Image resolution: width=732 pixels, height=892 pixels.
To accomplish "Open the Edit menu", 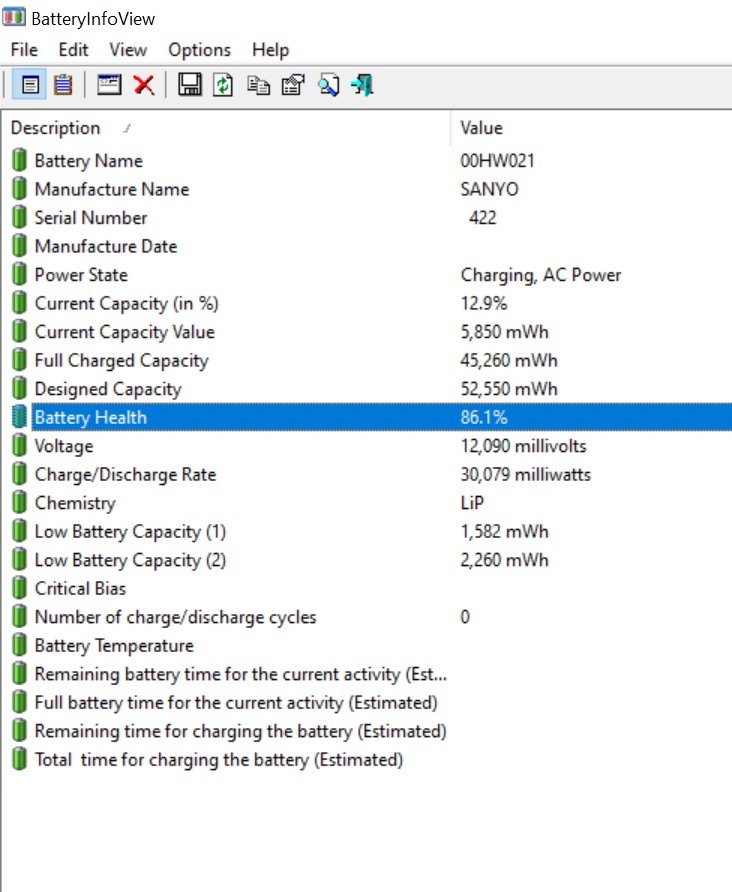I will coord(73,50).
